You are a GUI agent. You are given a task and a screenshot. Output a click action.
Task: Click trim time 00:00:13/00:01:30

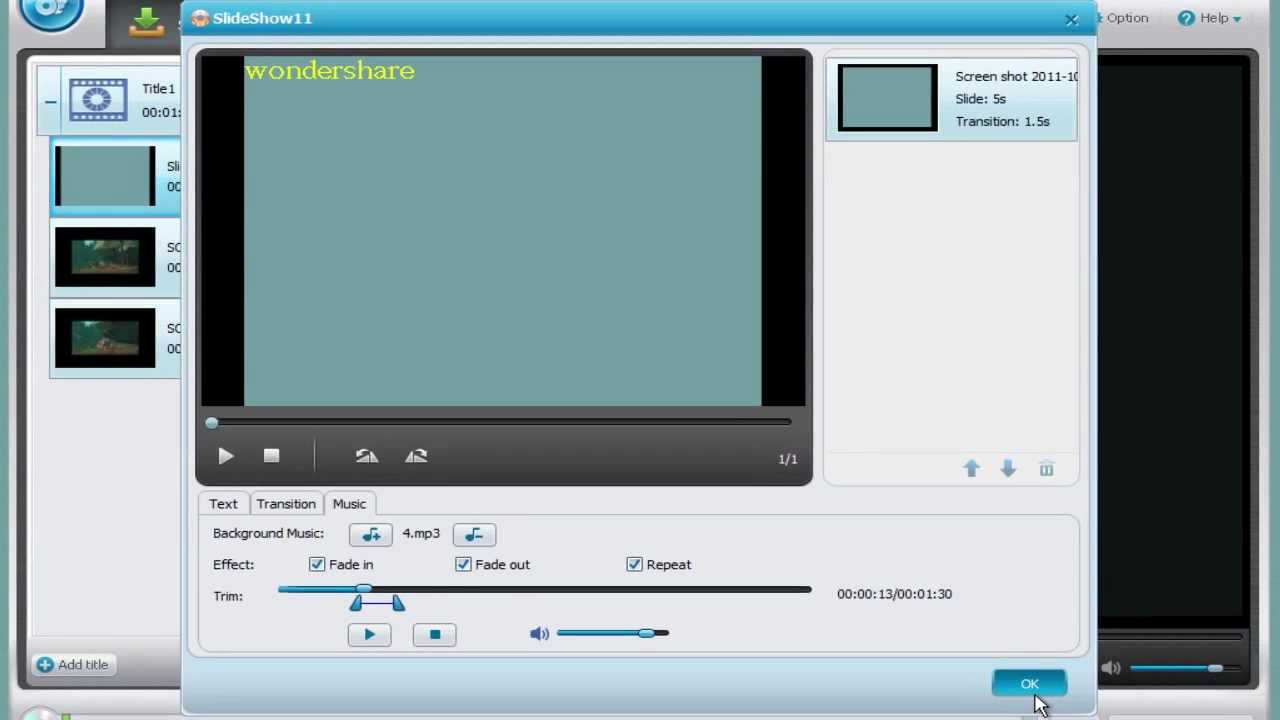(x=894, y=594)
